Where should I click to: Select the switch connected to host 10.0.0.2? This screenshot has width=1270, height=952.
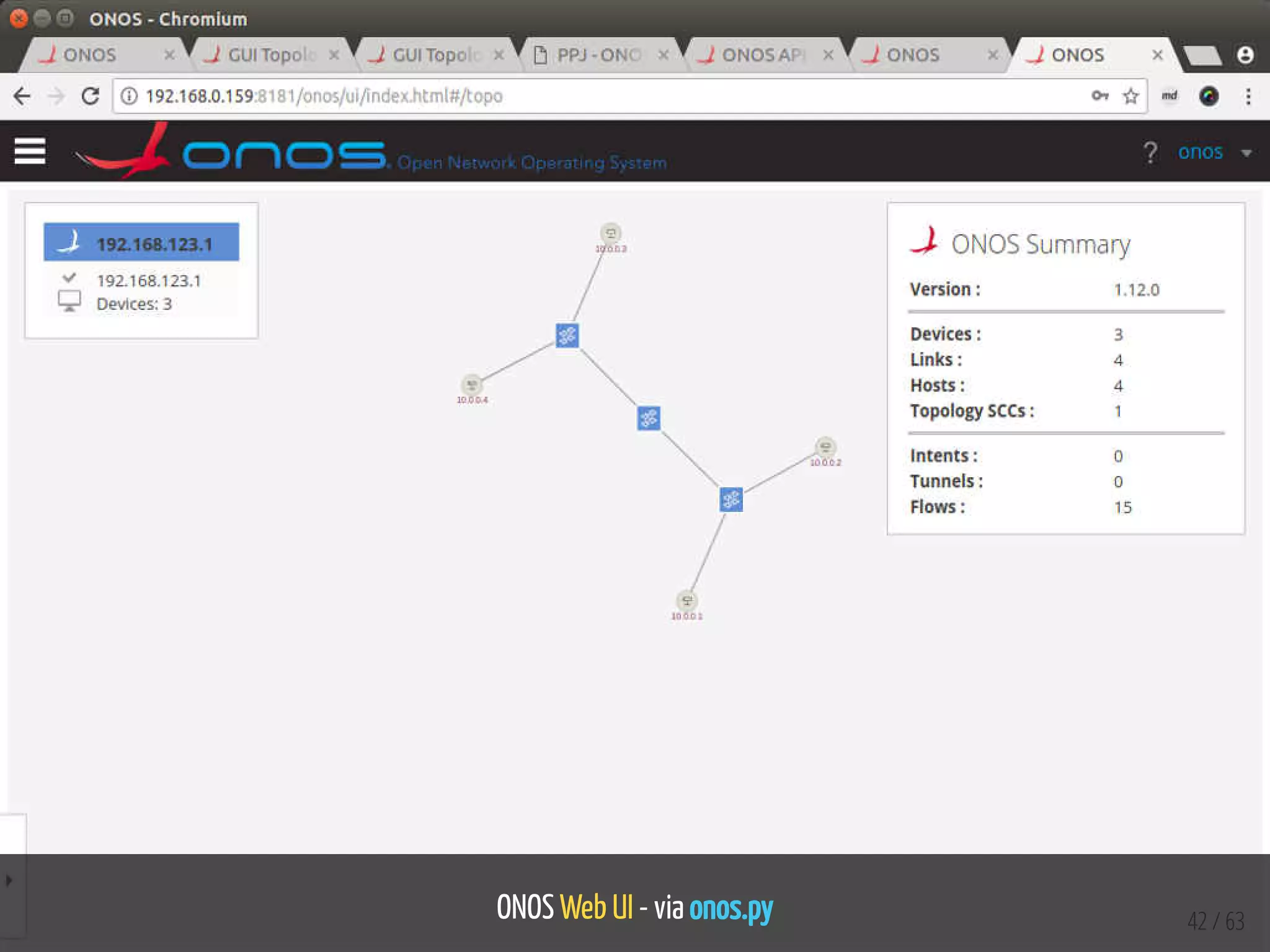tap(731, 500)
